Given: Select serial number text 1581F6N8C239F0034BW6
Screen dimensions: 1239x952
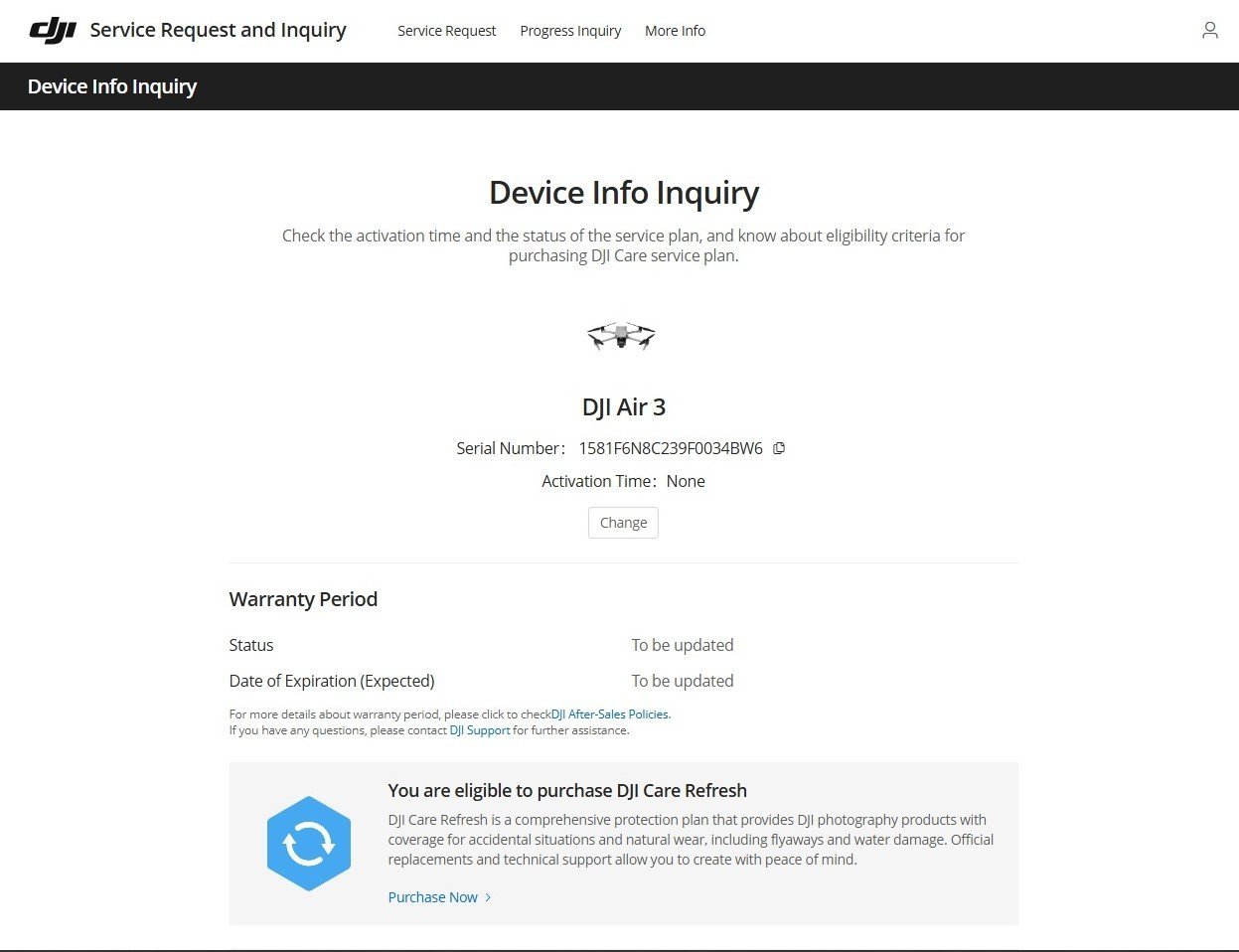Looking at the screenshot, I should coord(671,448).
